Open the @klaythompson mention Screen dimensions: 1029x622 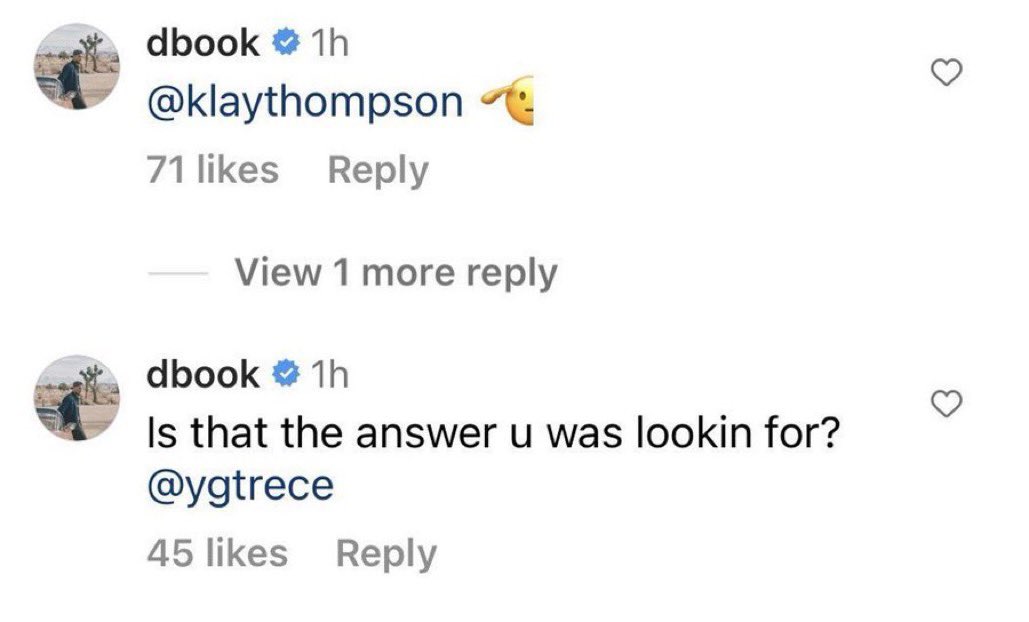[x=305, y=103]
